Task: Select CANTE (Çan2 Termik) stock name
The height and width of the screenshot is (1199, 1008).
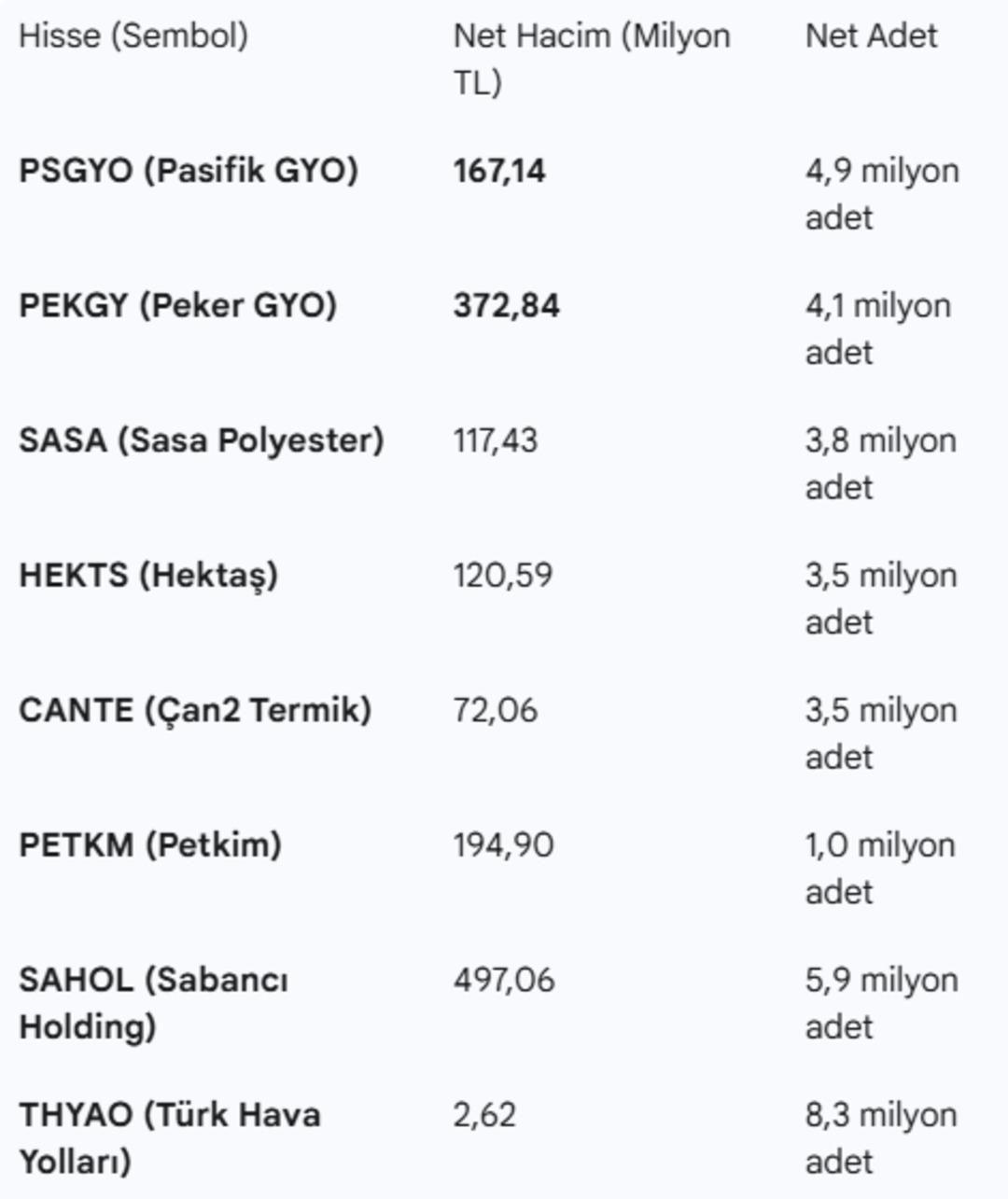Action: (x=195, y=710)
